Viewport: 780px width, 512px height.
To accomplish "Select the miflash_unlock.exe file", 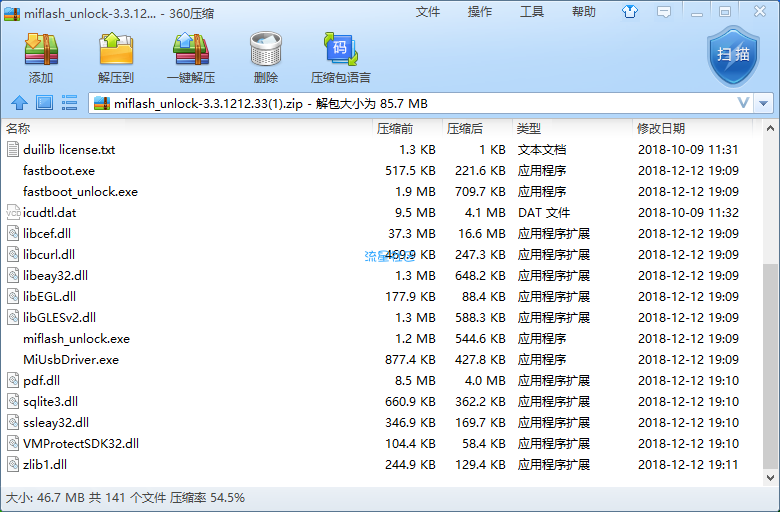I will pyautogui.click(x=76, y=338).
